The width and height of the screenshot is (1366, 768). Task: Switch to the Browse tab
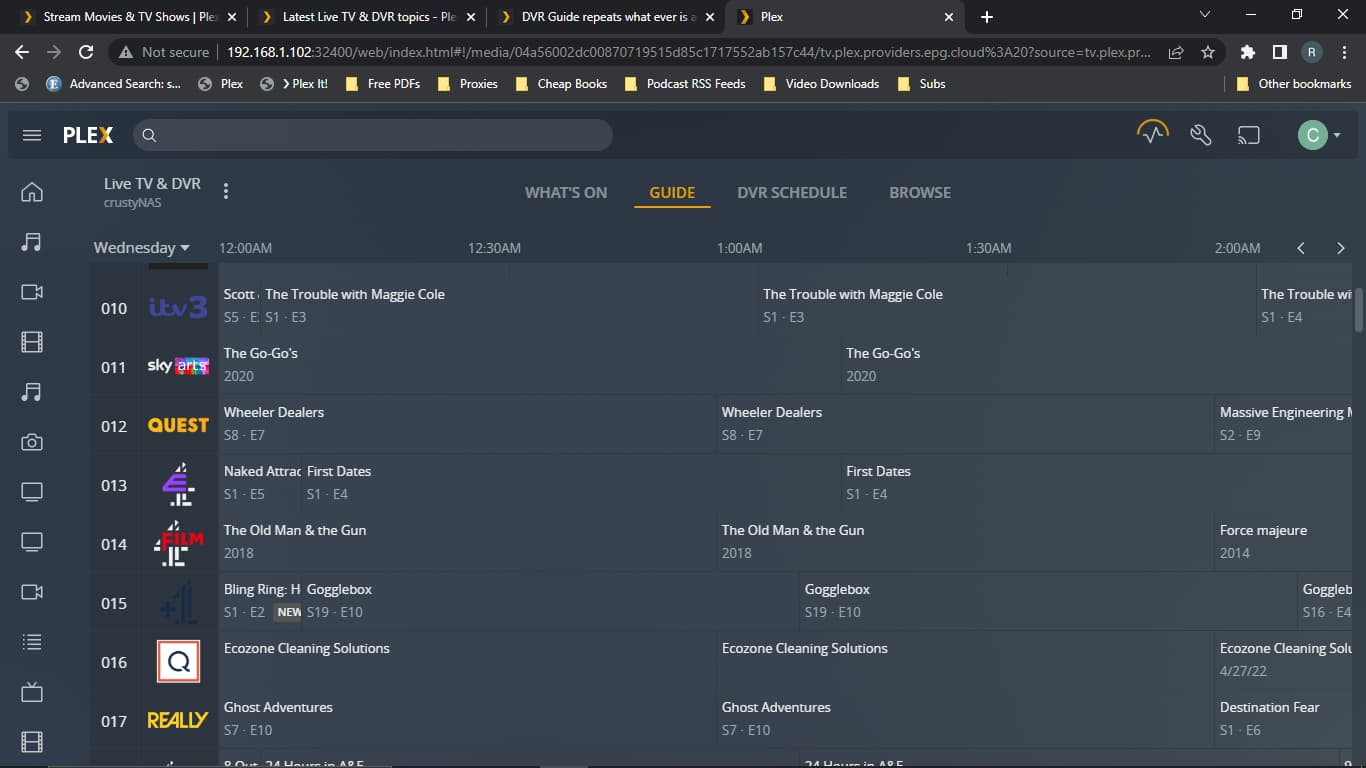[920, 193]
